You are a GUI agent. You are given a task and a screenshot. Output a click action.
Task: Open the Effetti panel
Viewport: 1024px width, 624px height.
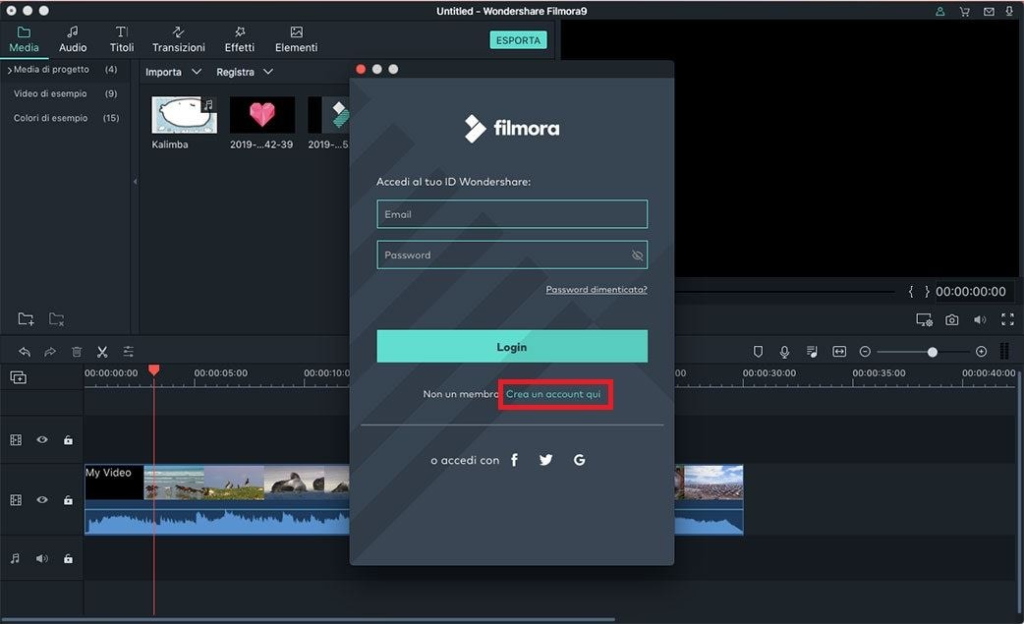[239, 40]
